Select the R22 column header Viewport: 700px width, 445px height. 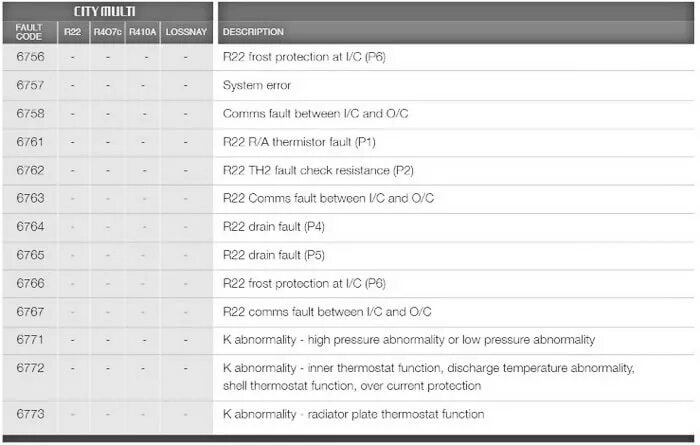click(73, 32)
